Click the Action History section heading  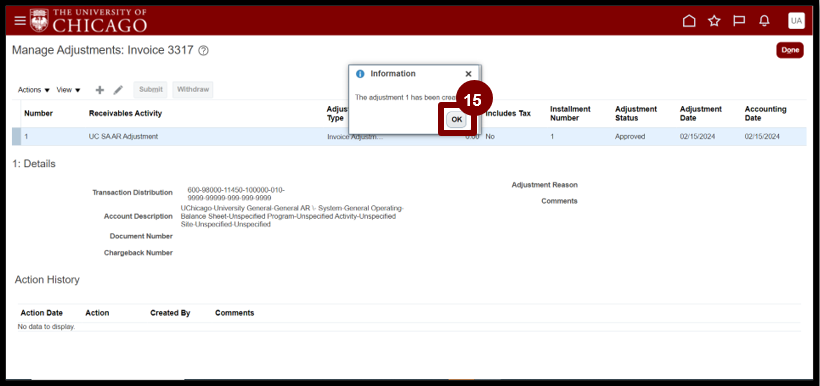[x=47, y=280]
